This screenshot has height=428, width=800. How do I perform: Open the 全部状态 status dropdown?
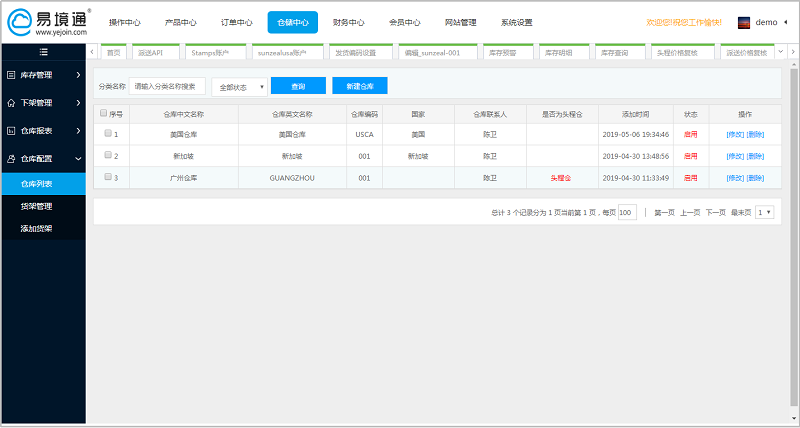[x=240, y=87]
